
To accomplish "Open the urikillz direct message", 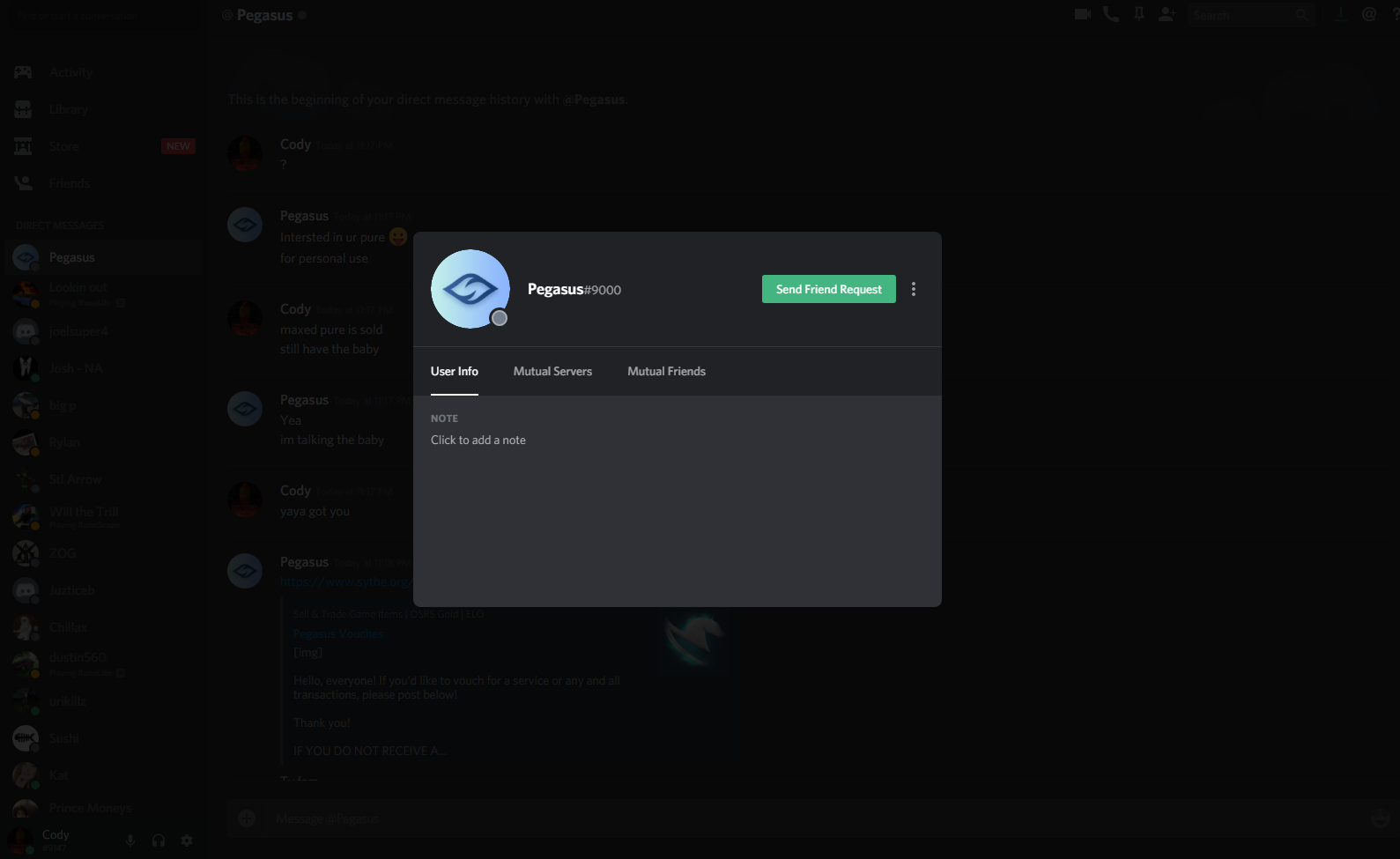I will click(104, 701).
